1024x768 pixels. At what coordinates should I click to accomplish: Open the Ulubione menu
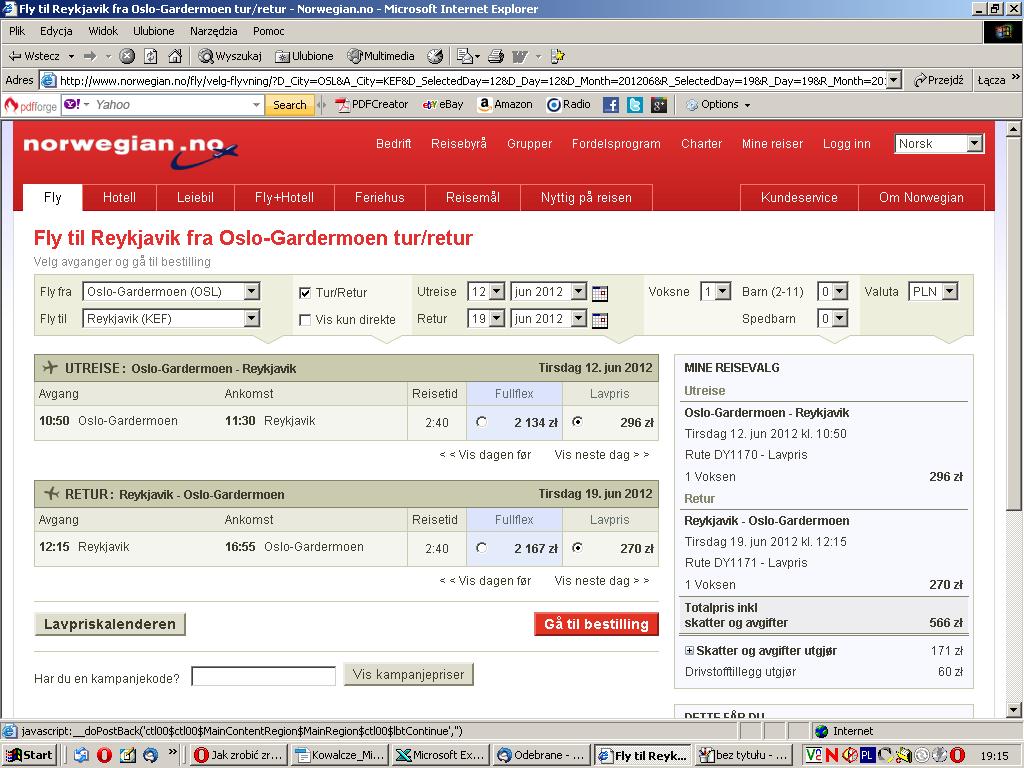153,31
